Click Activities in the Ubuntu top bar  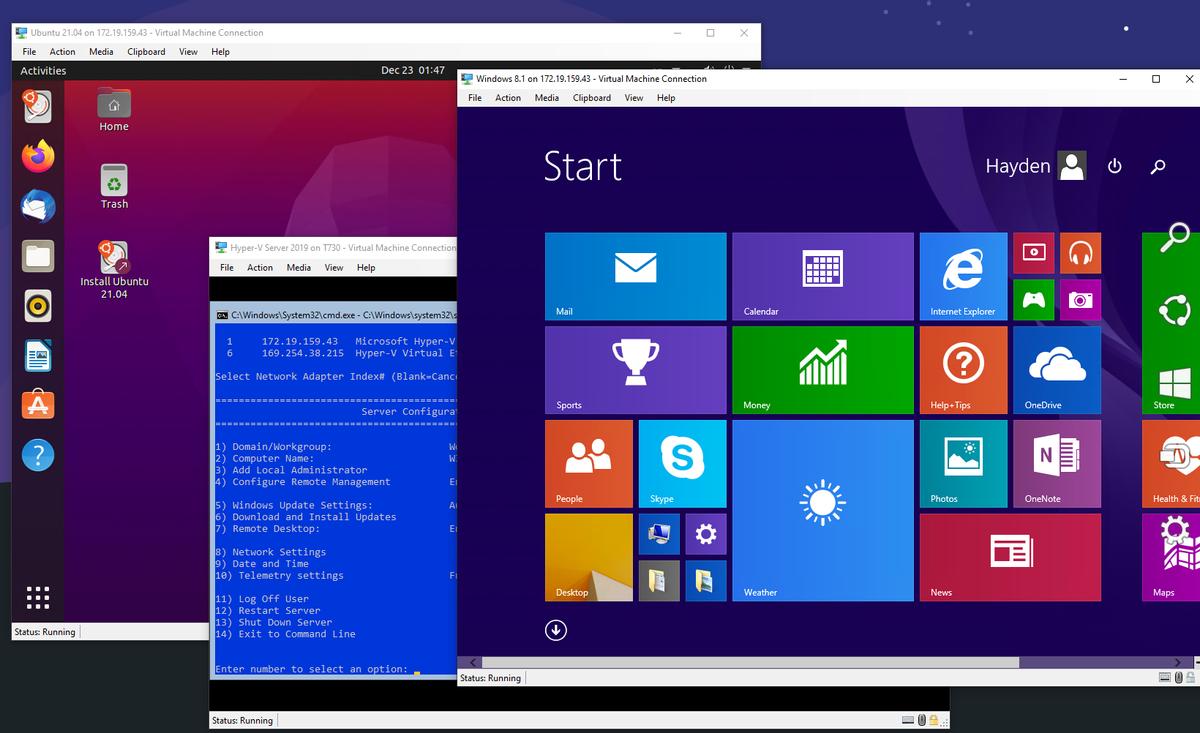tap(44, 70)
